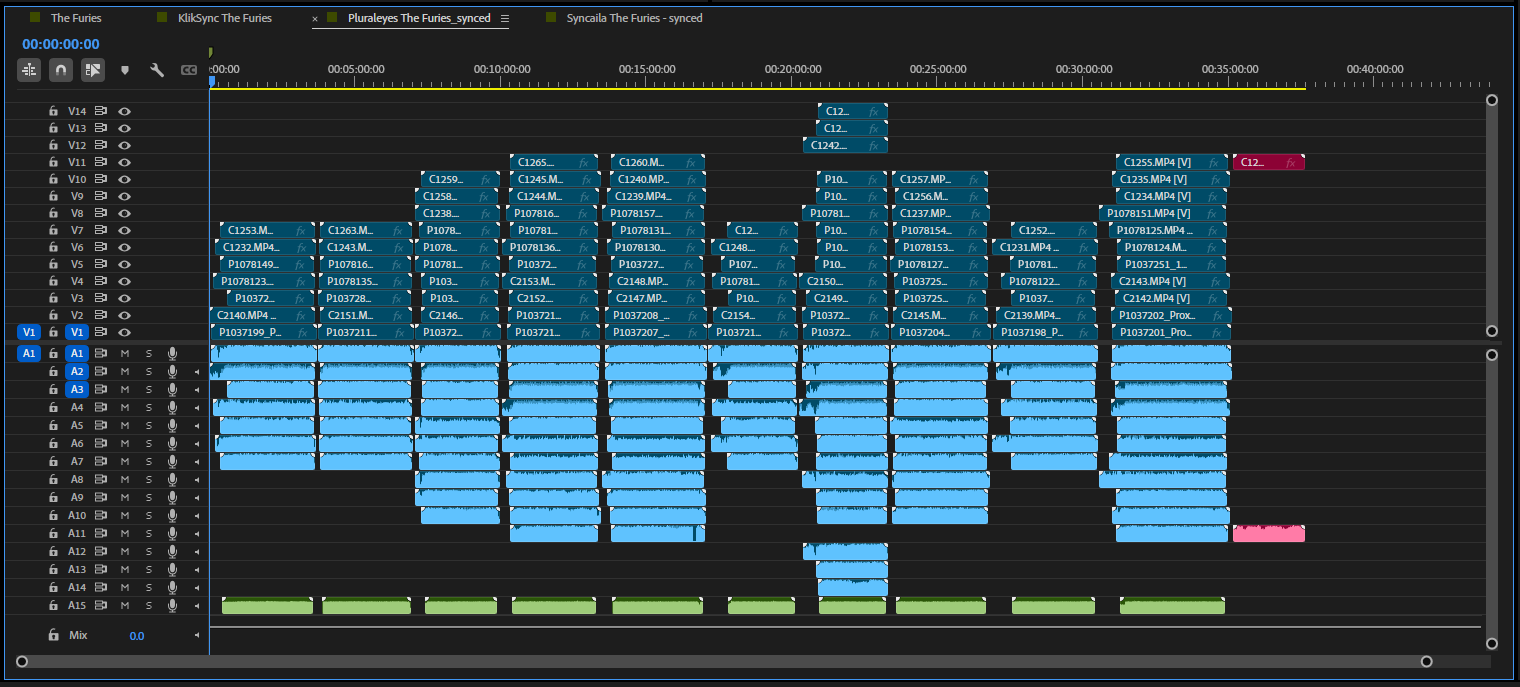Toggle sync lock on track A14

click(101, 587)
